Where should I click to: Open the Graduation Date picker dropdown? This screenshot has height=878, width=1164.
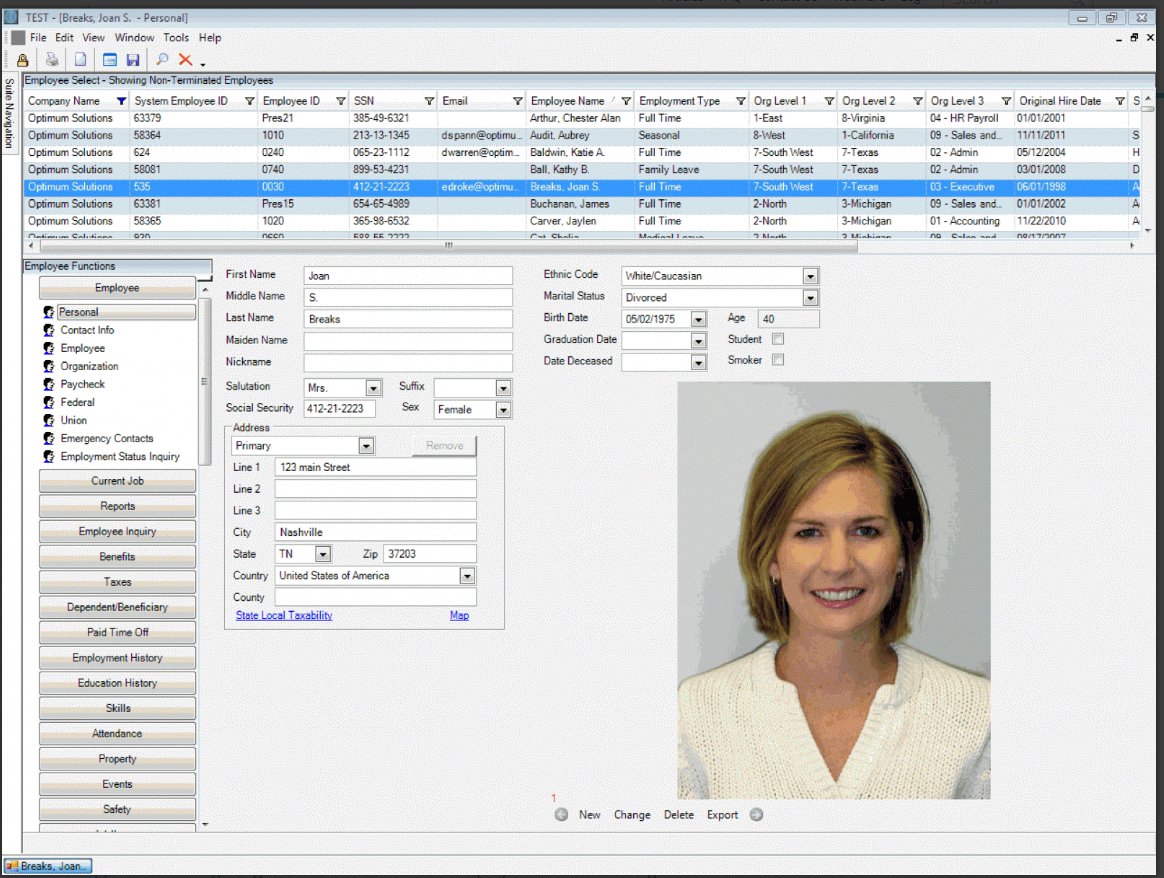tap(698, 341)
